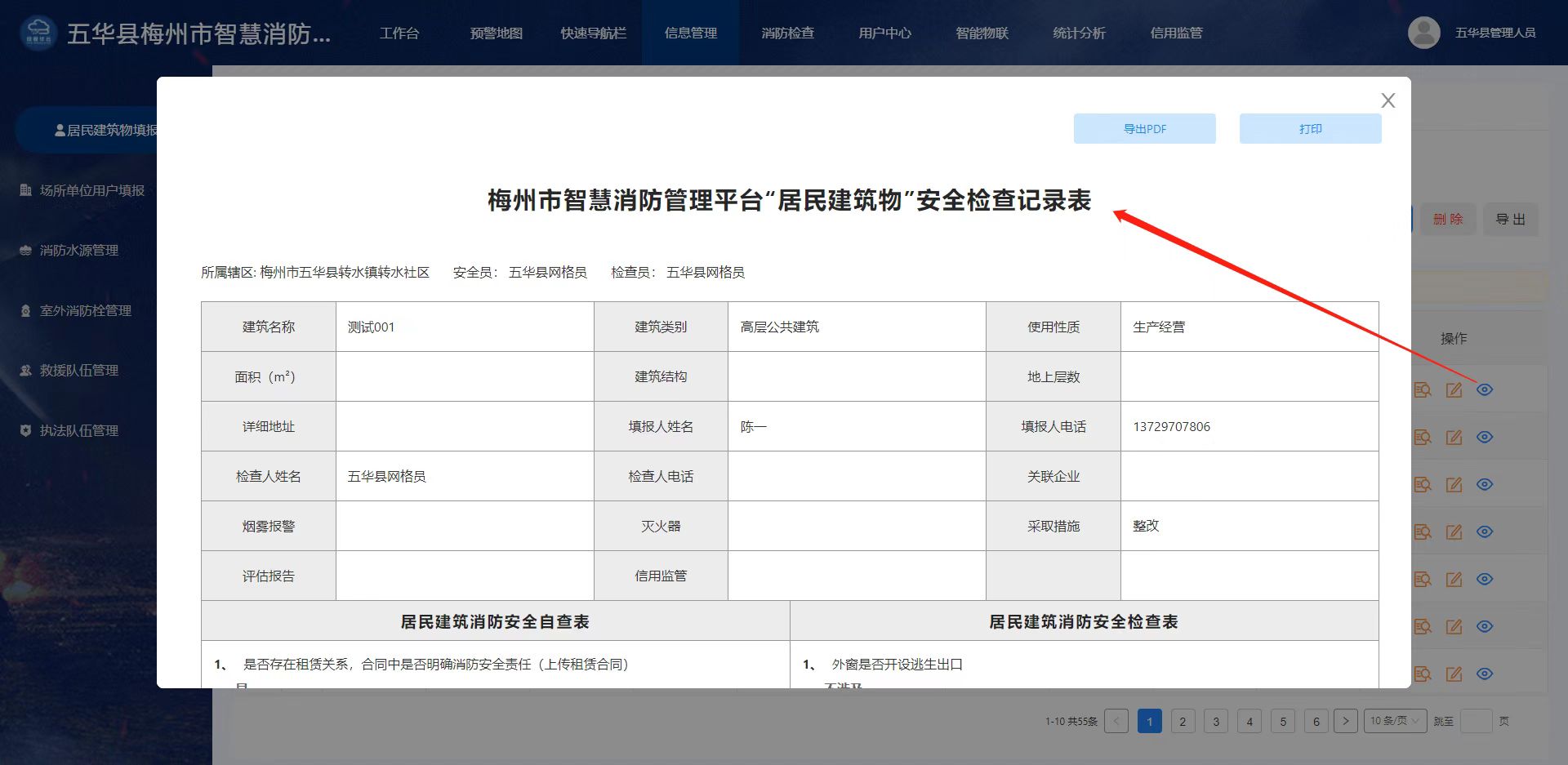Close the inspection record dialog
The image size is (1568, 765).
coord(1388,100)
